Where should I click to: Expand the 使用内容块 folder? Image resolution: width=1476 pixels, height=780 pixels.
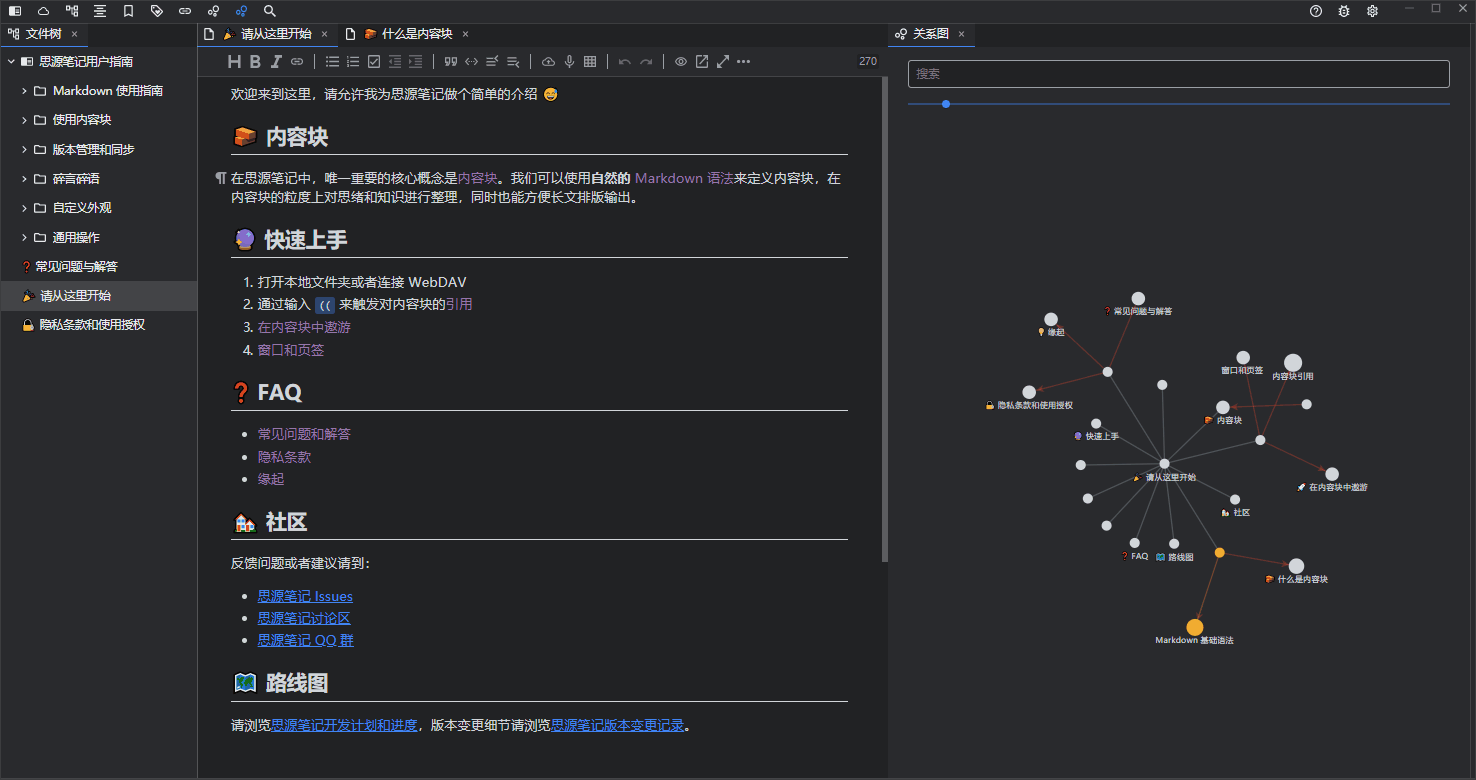point(25,120)
